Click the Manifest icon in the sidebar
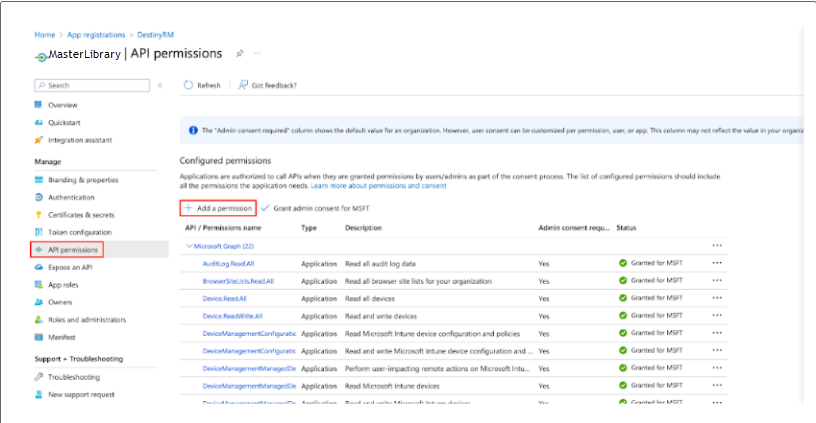Viewport: 816px width, 423px height. click(39, 337)
